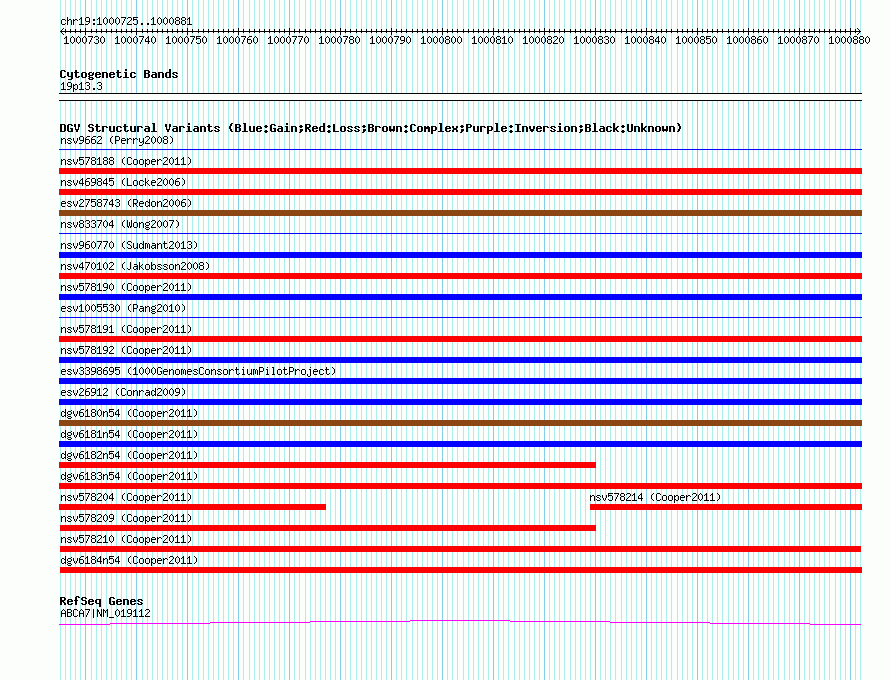890x680 pixels.
Task: Click the short red bar under nsv578204
Action: click(x=192, y=507)
